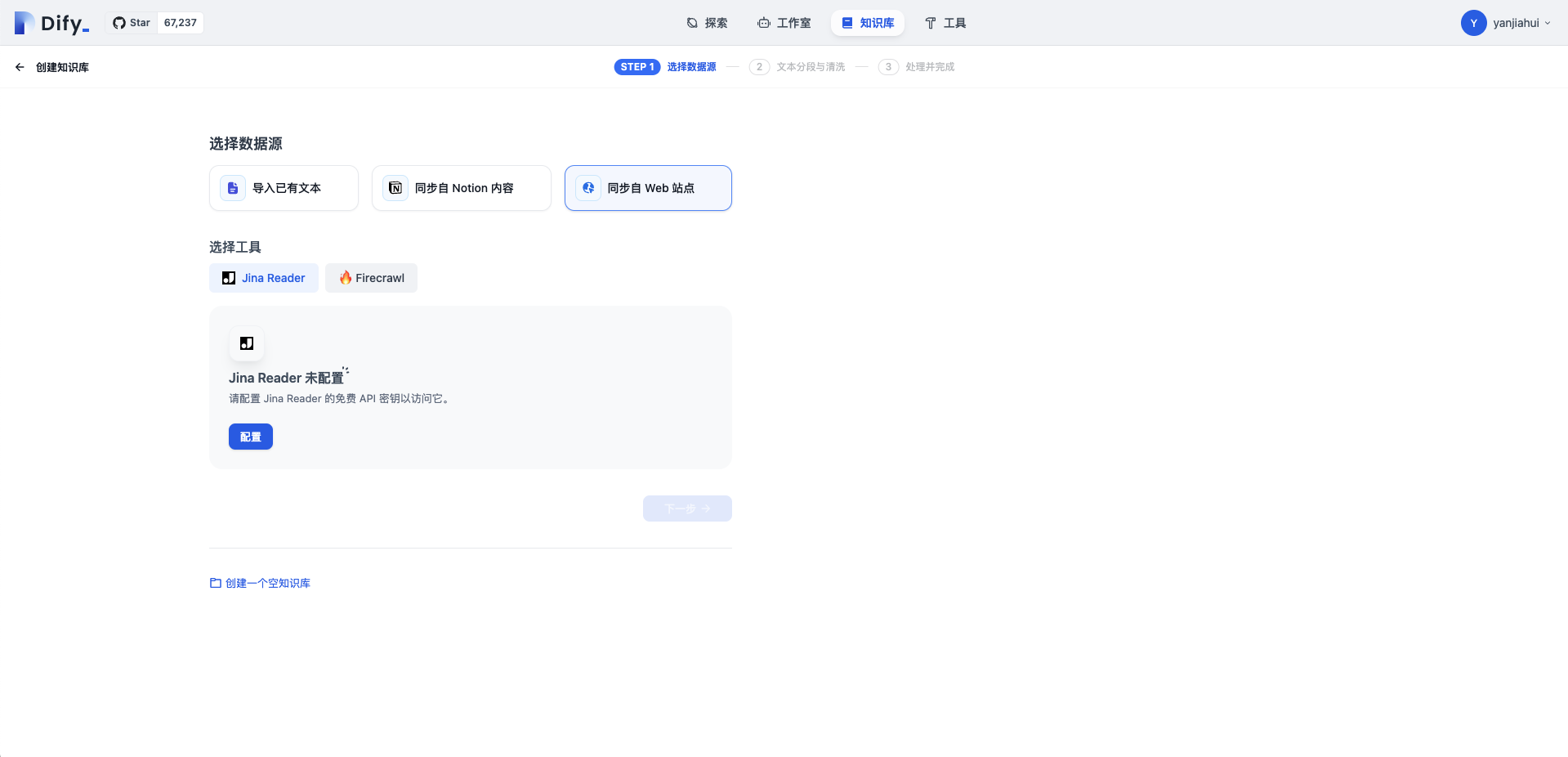Open the 探索 (Explore) tab
The image size is (1568, 757).
[x=707, y=23]
